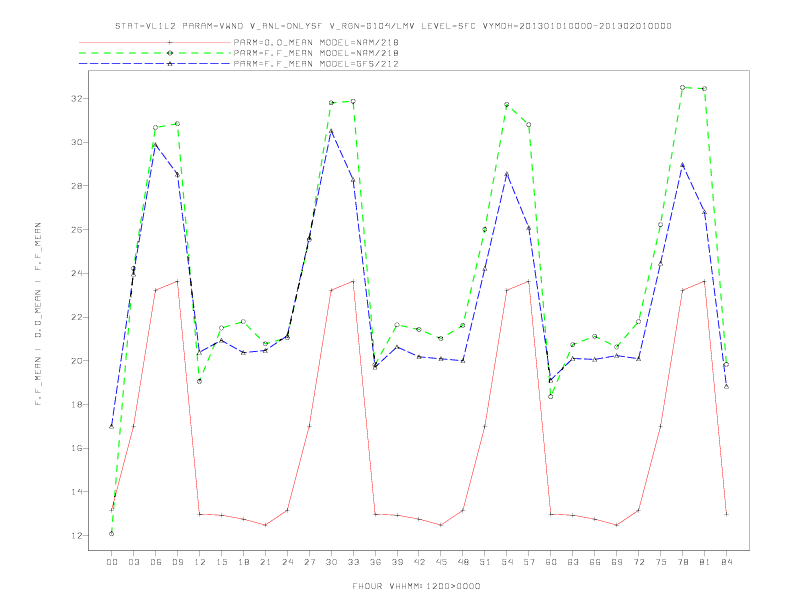Click the blue dashed line sample in legend
This screenshot has height=612, width=792.
(155, 64)
